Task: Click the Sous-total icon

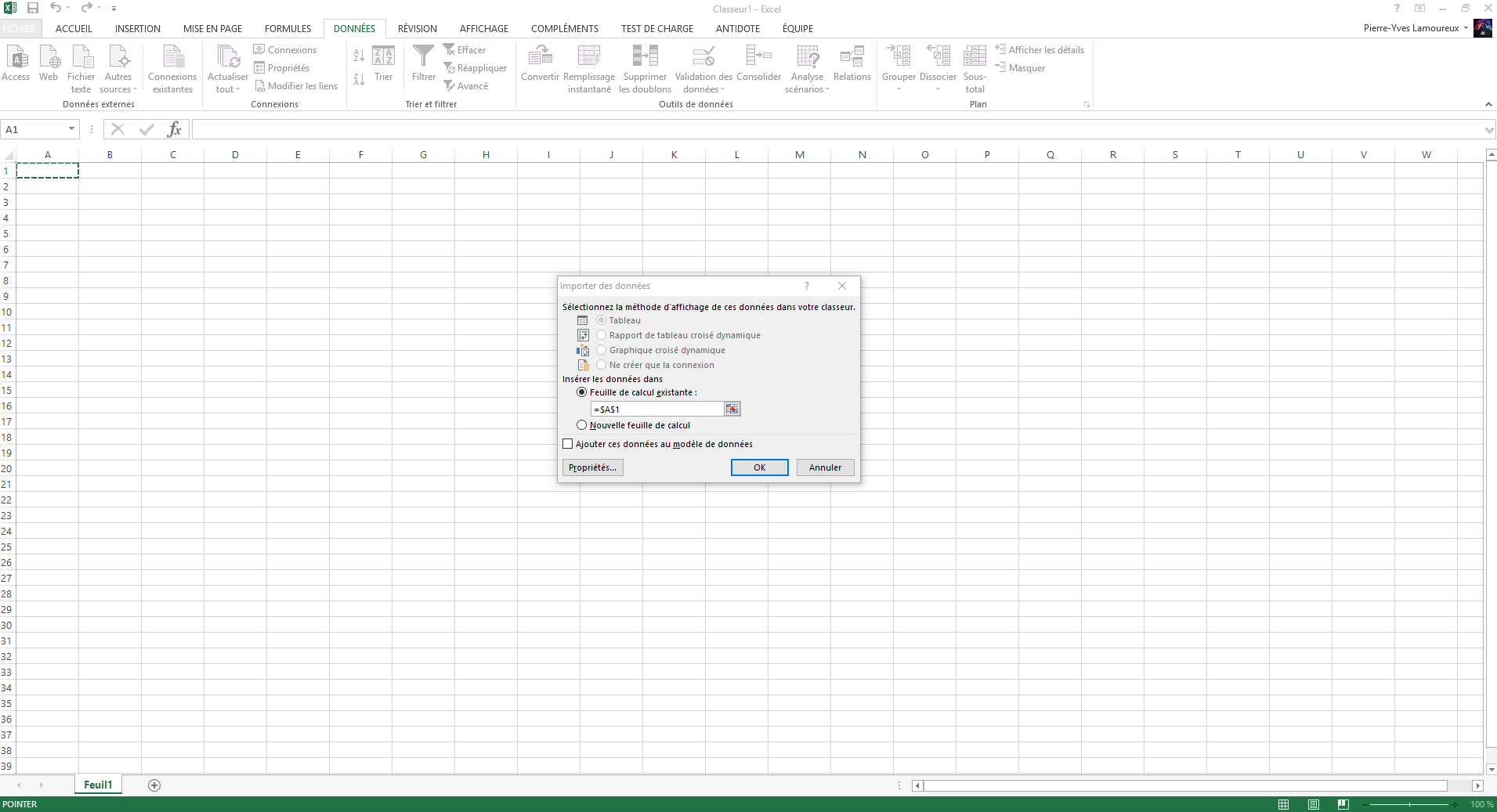Action: pos(974,56)
